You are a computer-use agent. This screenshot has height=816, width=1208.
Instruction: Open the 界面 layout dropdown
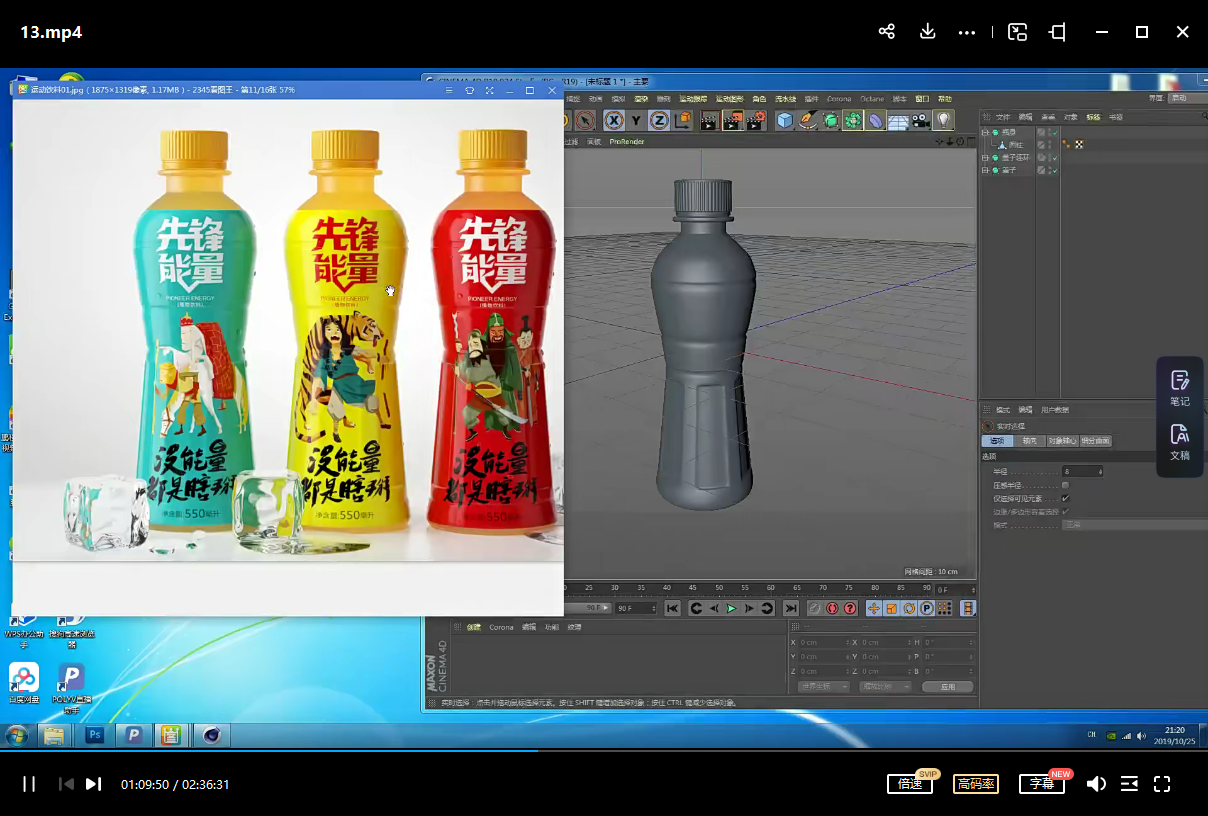click(1188, 98)
